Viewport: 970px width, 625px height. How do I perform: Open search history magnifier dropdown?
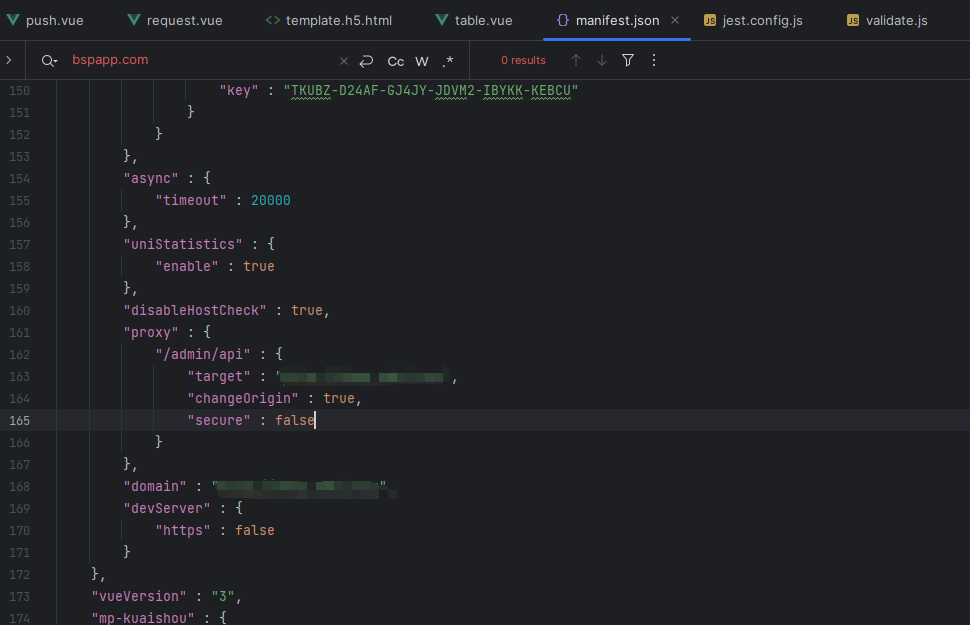[x=49, y=61]
